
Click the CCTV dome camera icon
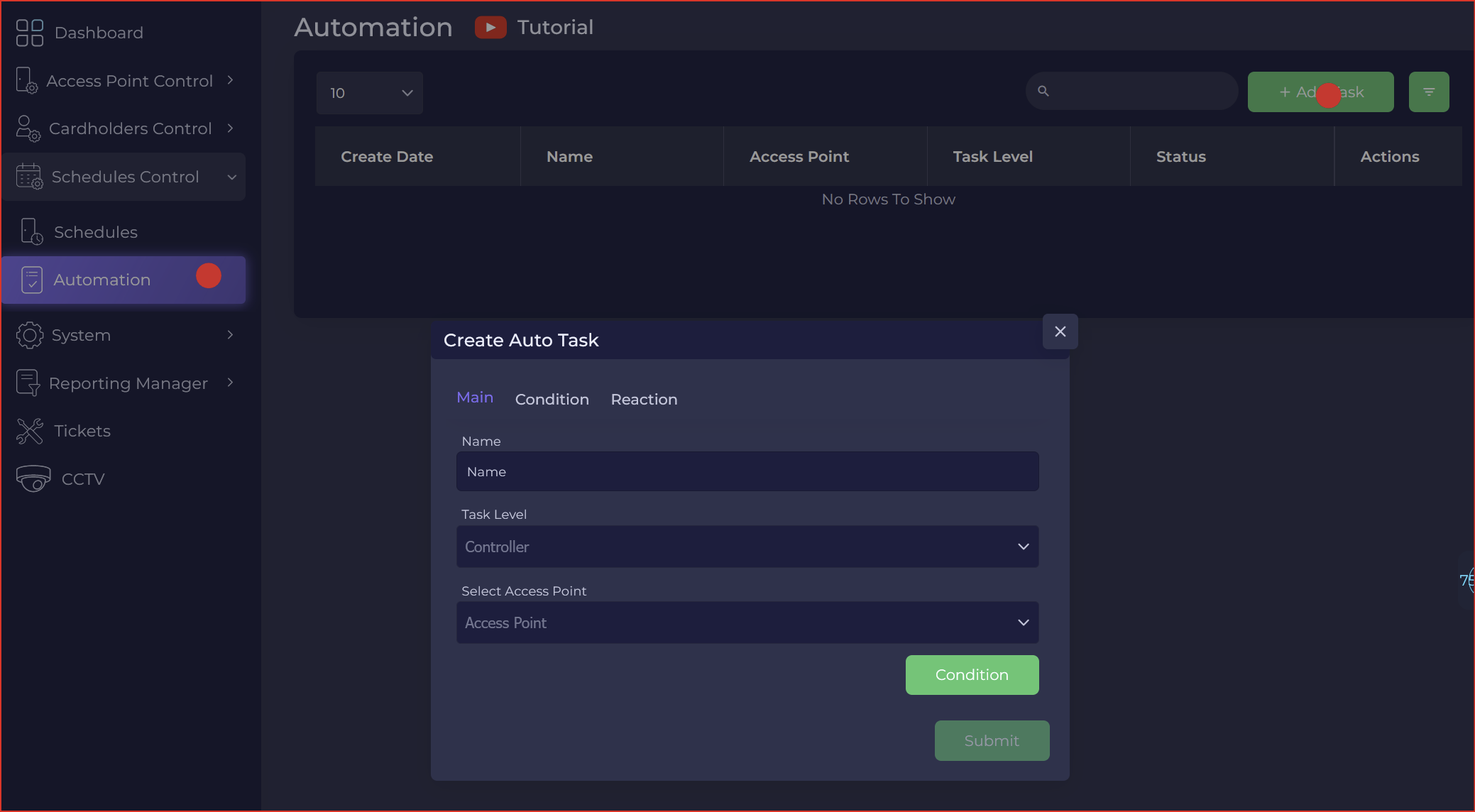pyautogui.click(x=33, y=478)
